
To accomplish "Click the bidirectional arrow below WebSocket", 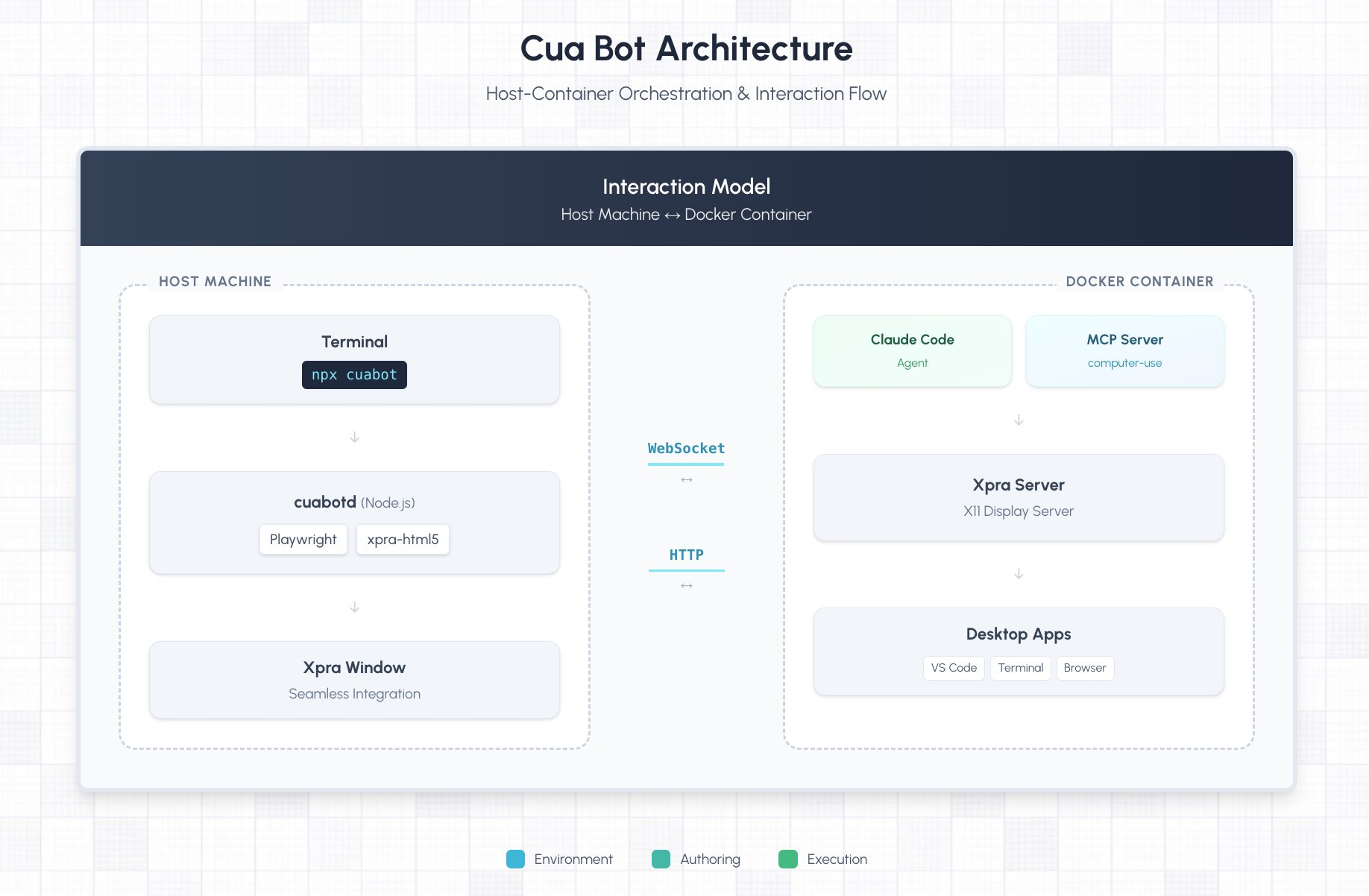I will click(x=687, y=480).
